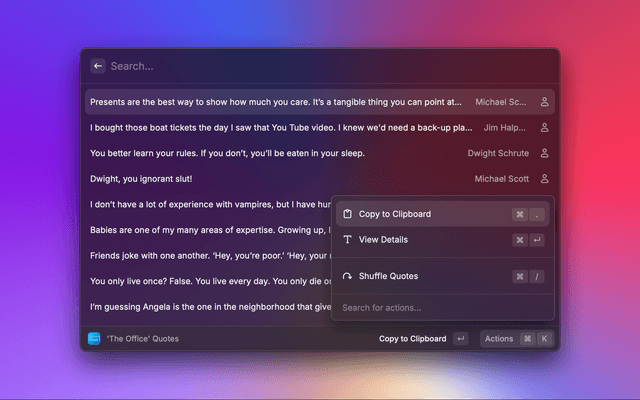Click the View Details text icon
Viewport: 640px width, 400px height.
point(348,240)
